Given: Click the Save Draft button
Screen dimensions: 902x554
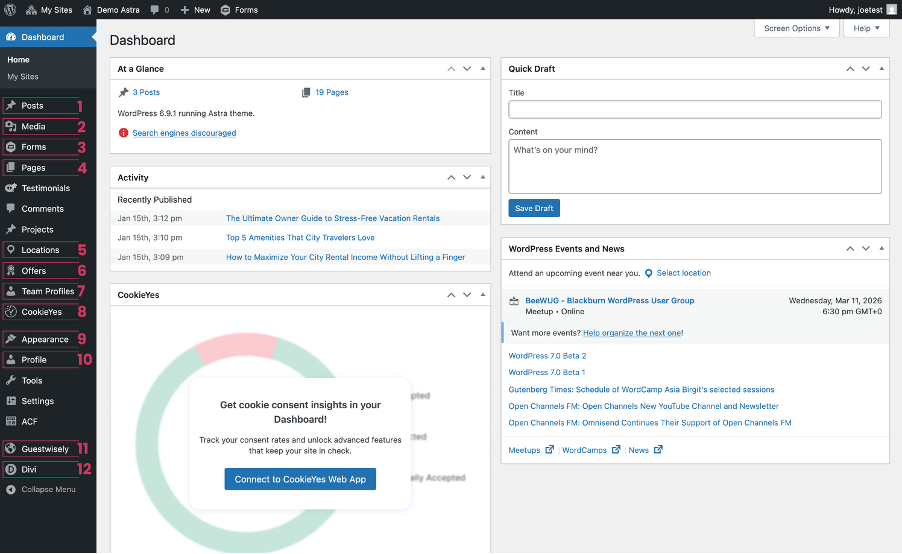Looking at the screenshot, I should point(534,208).
